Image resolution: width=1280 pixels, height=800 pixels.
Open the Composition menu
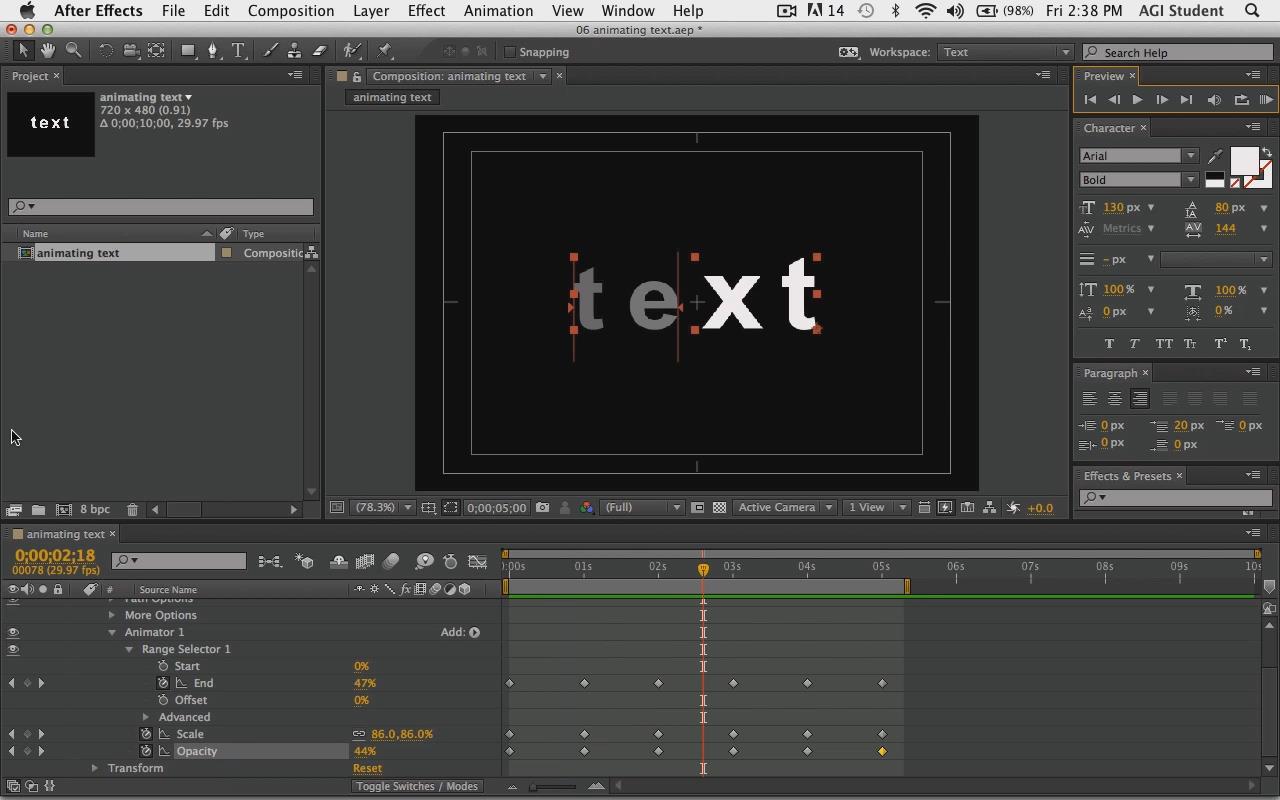pos(291,11)
